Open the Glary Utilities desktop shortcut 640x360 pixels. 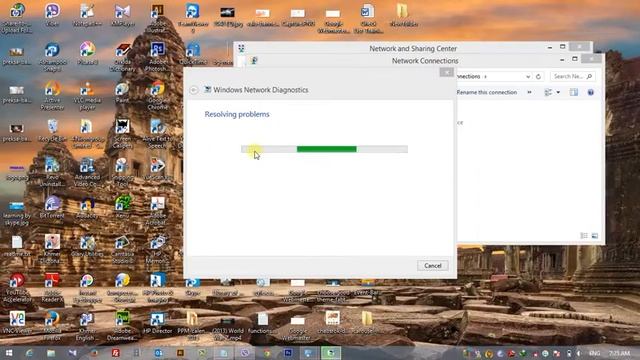[87, 246]
